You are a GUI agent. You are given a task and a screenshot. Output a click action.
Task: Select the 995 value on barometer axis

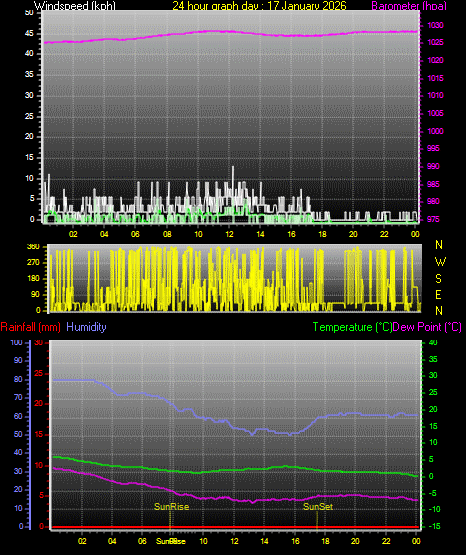coord(433,148)
